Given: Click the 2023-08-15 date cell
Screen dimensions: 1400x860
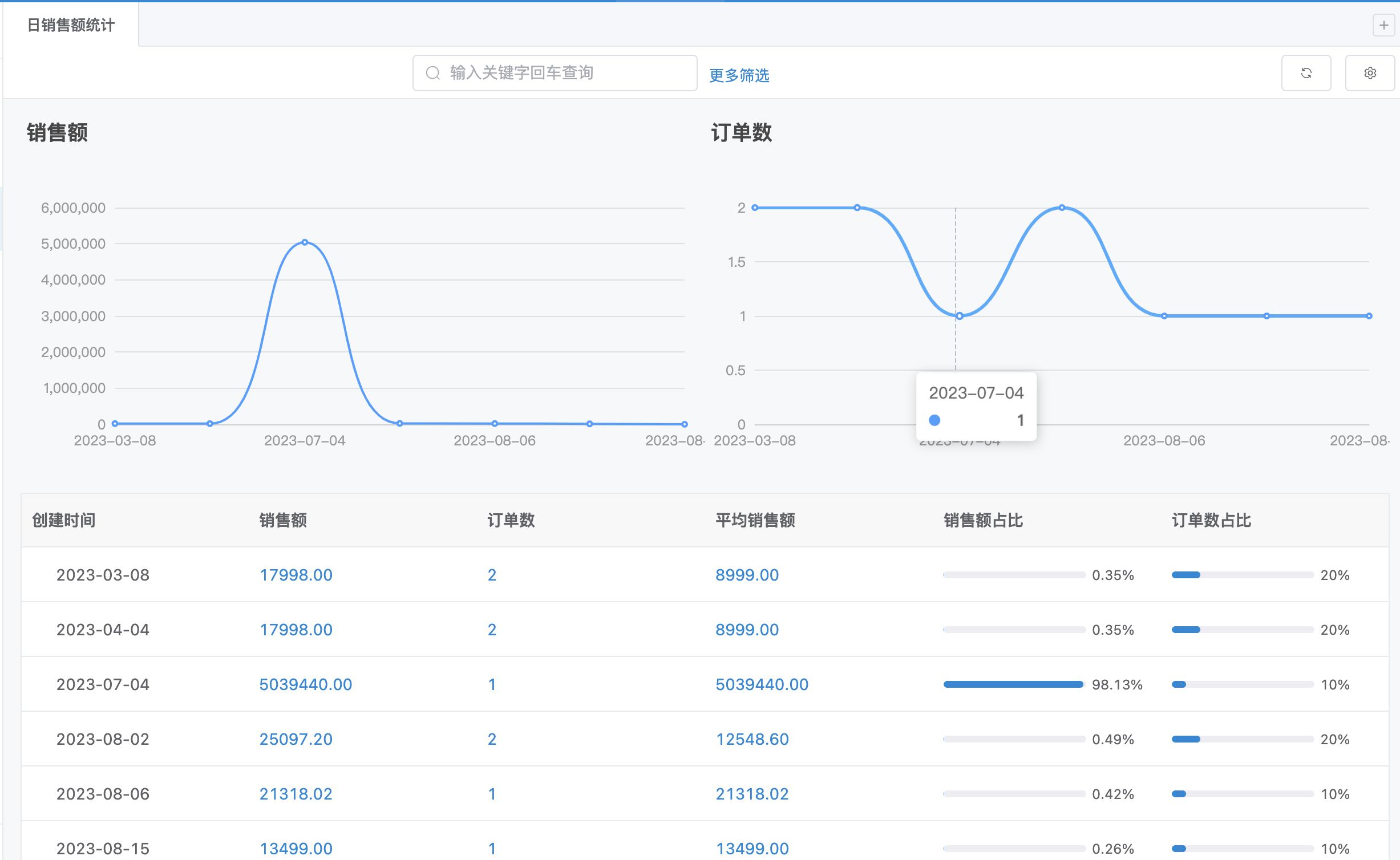Looking at the screenshot, I should pos(103,849).
